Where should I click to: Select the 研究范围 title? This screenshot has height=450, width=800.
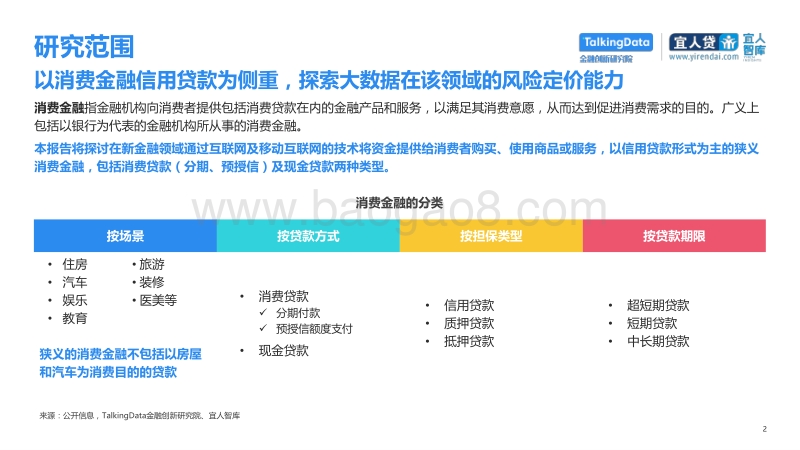tap(84, 47)
